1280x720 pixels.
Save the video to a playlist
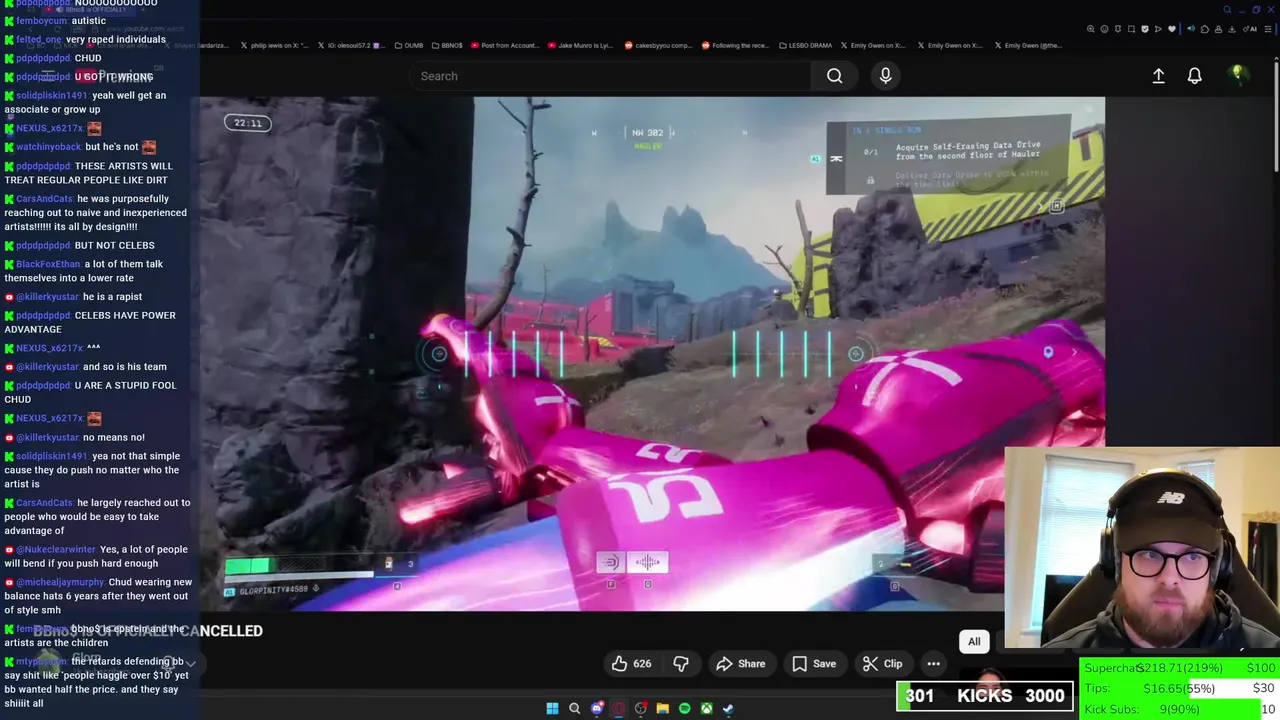pyautogui.click(x=814, y=663)
